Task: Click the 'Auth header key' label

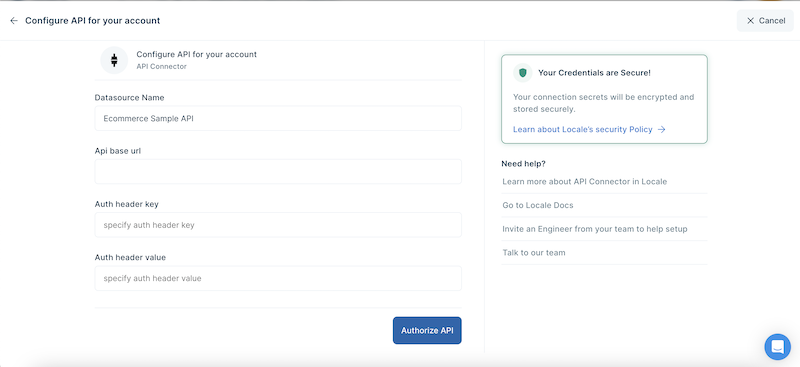Action: (x=127, y=204)
